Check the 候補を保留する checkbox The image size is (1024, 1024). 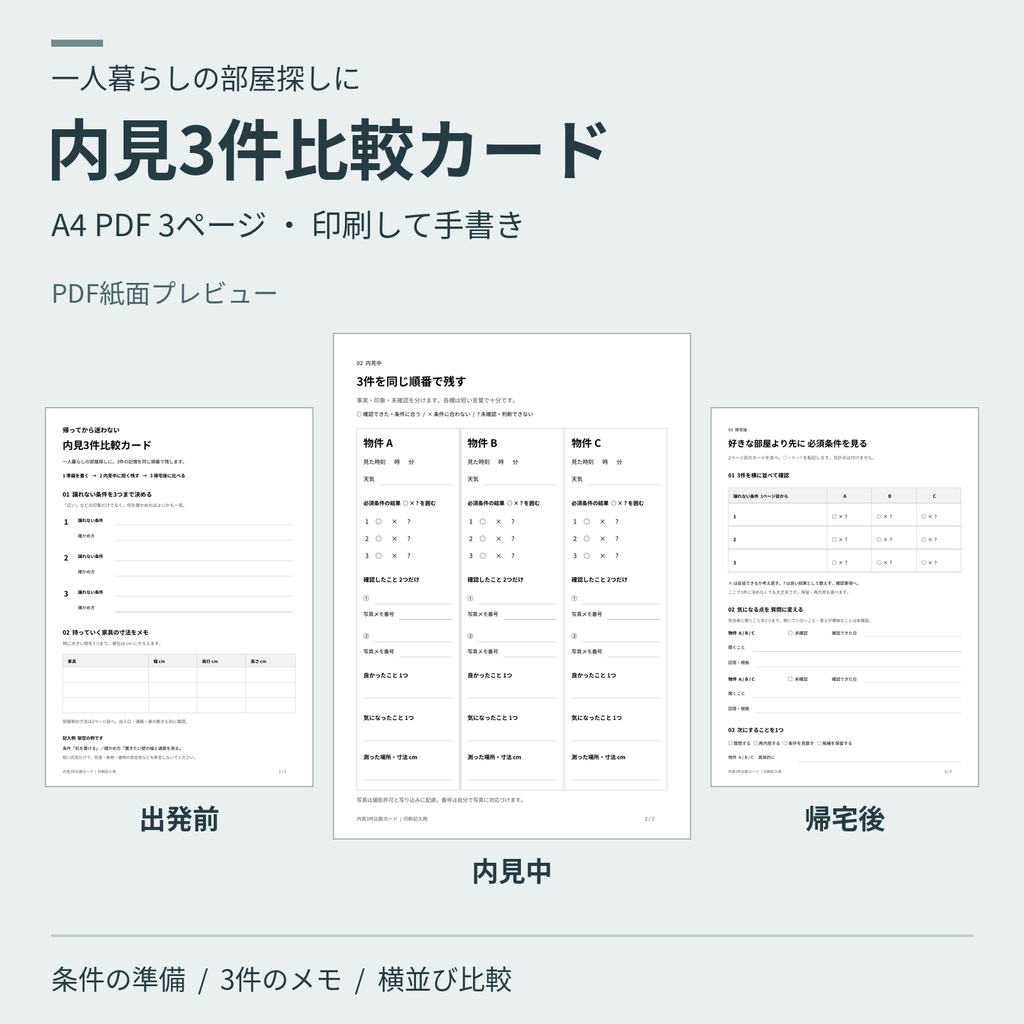click(820, 743)
